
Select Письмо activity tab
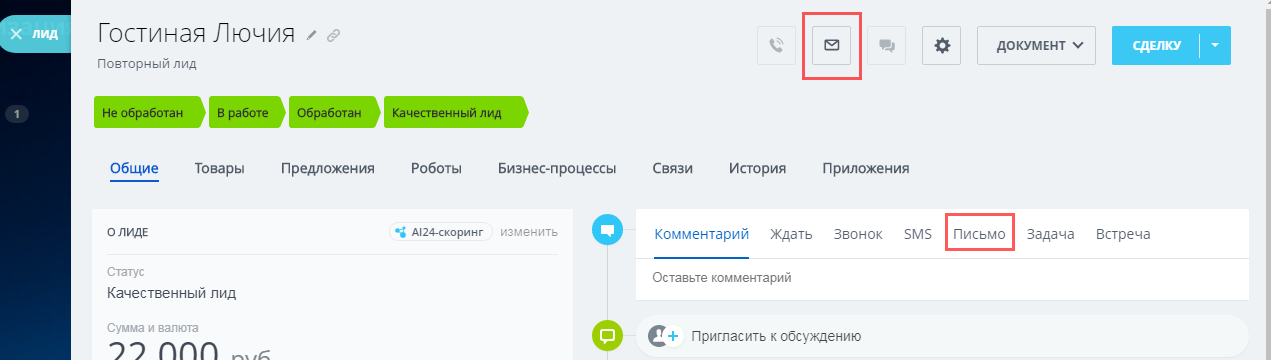pyautogui.click(x=980, y=234)
